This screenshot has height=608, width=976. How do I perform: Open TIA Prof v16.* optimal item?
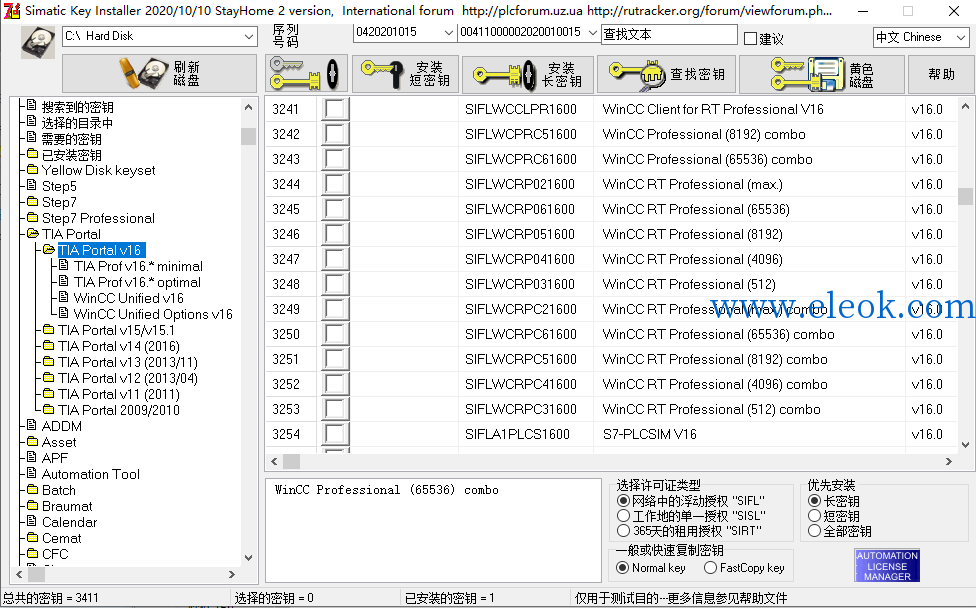coord(137,283)
